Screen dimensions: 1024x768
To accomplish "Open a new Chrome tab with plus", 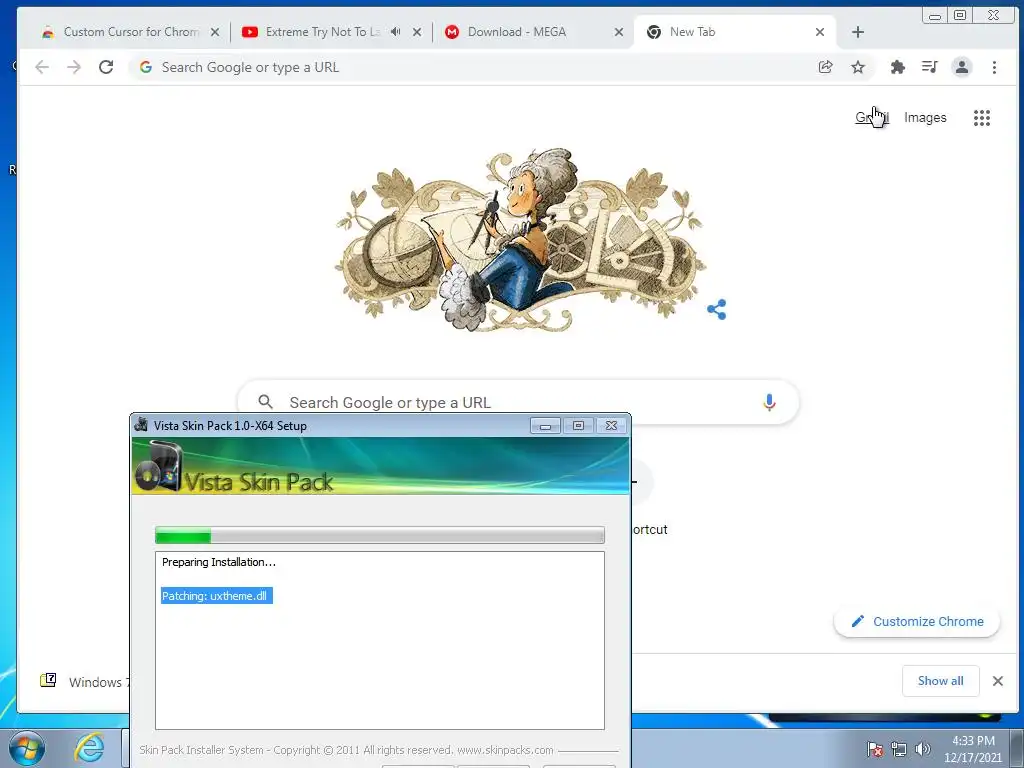I will point(858,32).
